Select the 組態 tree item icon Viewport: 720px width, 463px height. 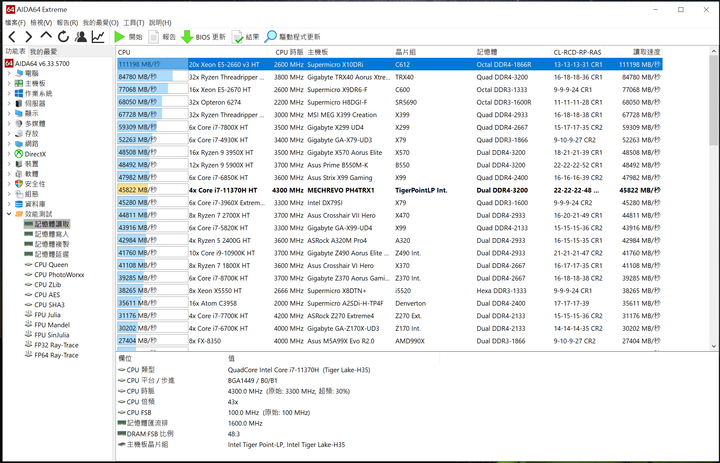19,194
